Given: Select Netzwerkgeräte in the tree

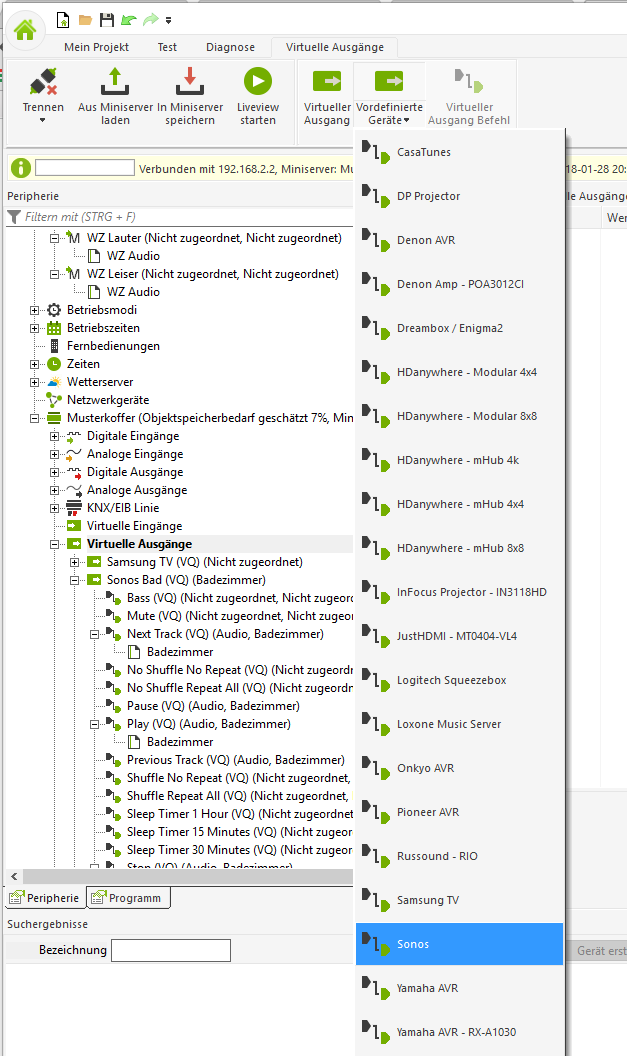Looking at the screenshot, I should pyautogui.click(x=108, y=400).
